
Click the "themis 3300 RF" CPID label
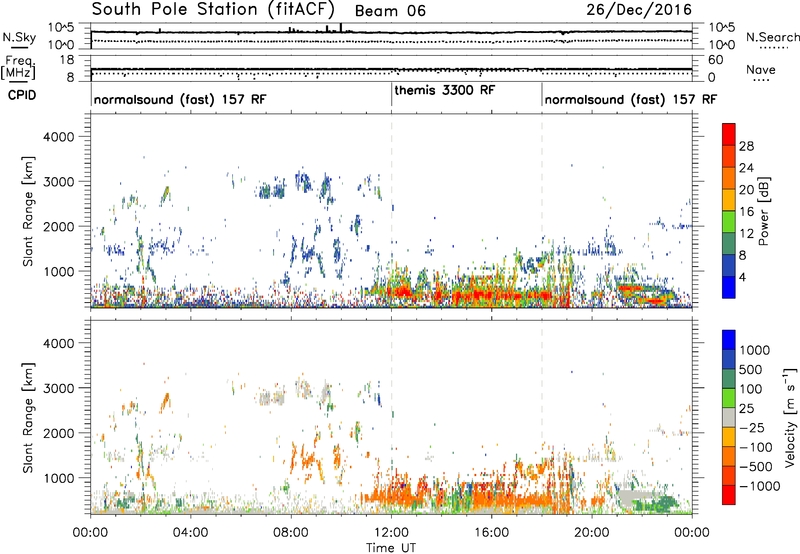tap(444, 90)
